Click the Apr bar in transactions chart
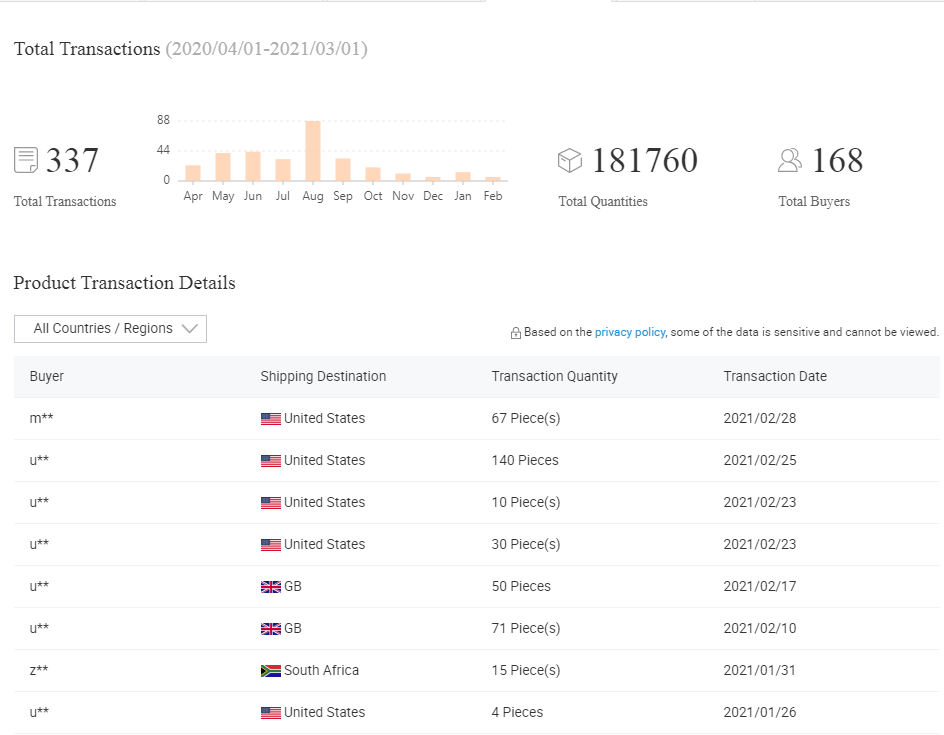Image resolution: width=944 pixels, height=735 pixels. click(193, 173)
